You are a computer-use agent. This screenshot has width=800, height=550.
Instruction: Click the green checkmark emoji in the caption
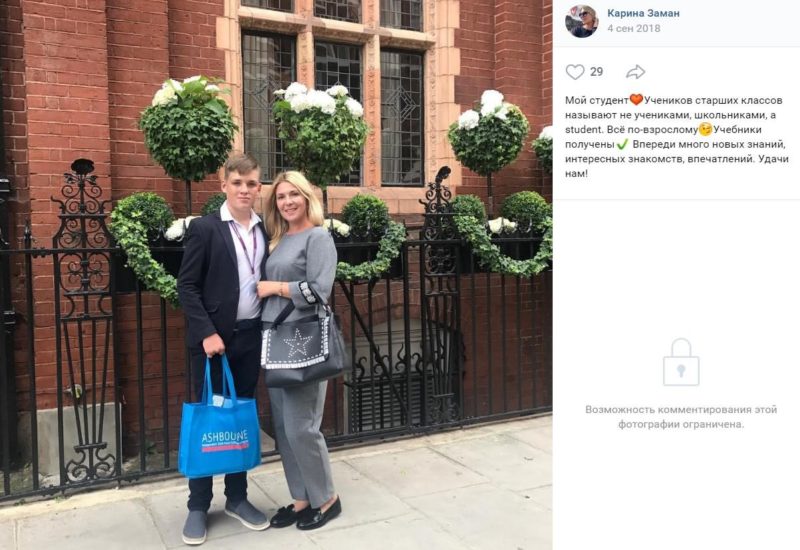coord(622,144)
